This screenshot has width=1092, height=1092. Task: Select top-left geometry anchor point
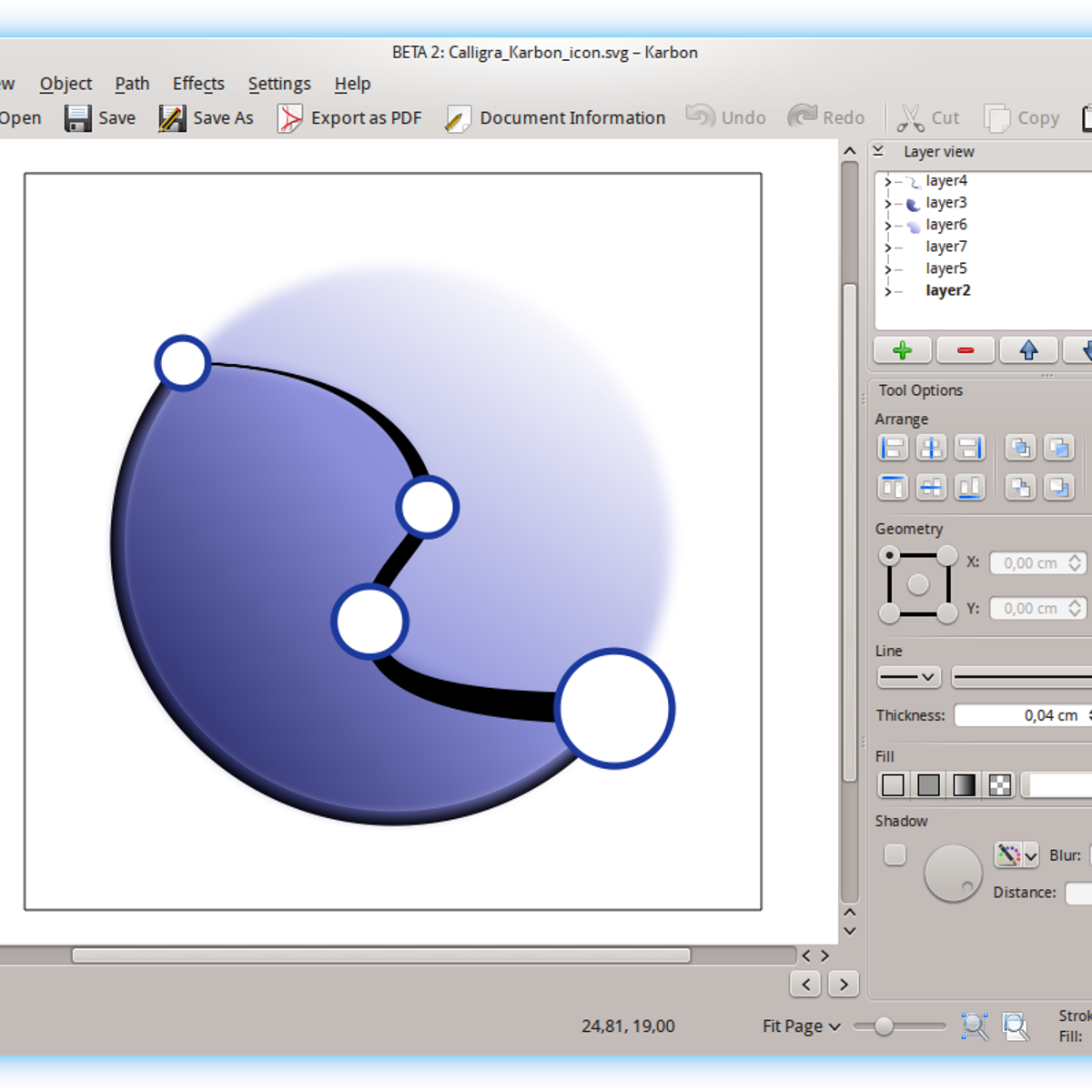[890, 556]
